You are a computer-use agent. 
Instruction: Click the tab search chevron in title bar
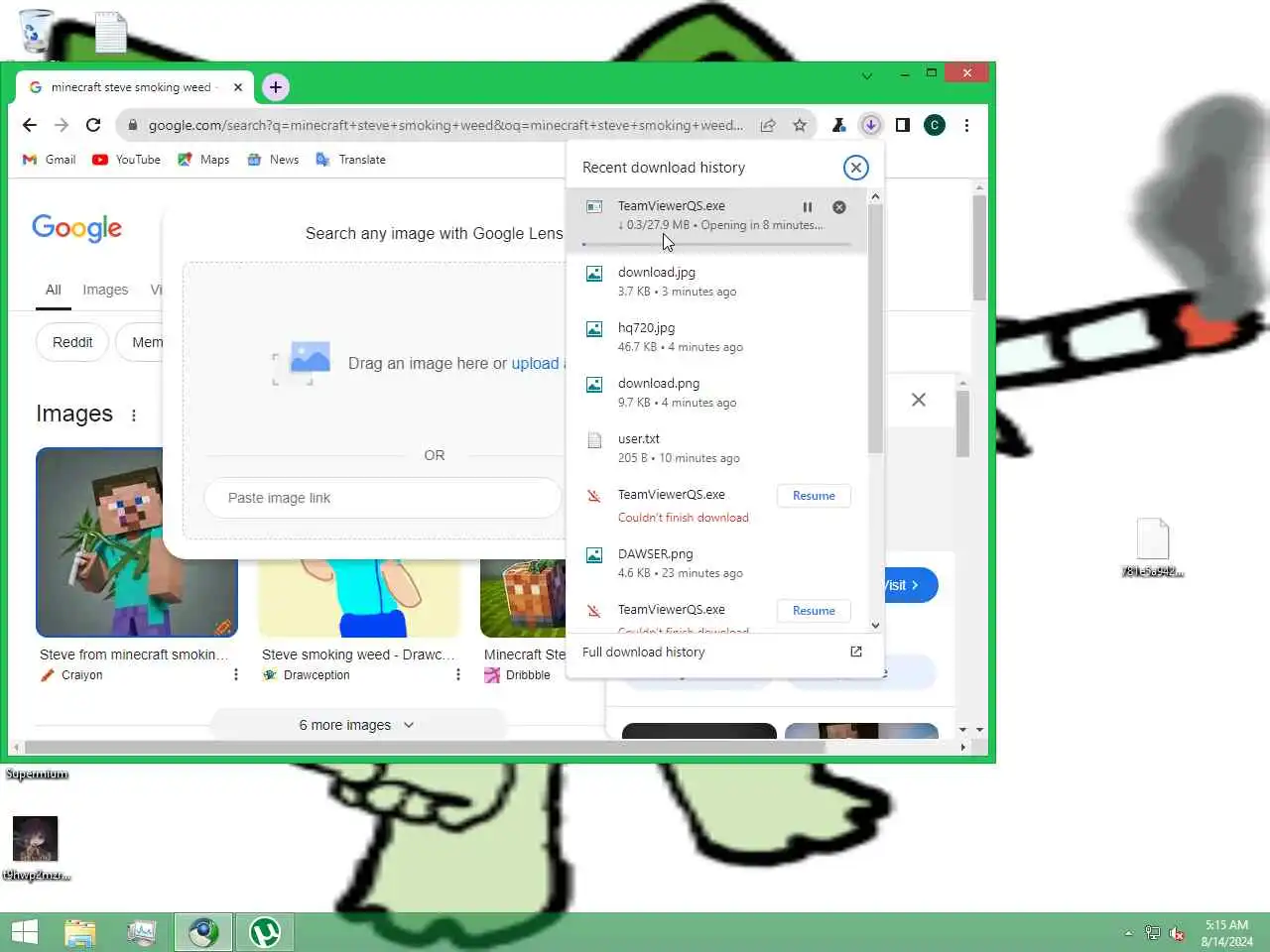[x=867, y=74]
